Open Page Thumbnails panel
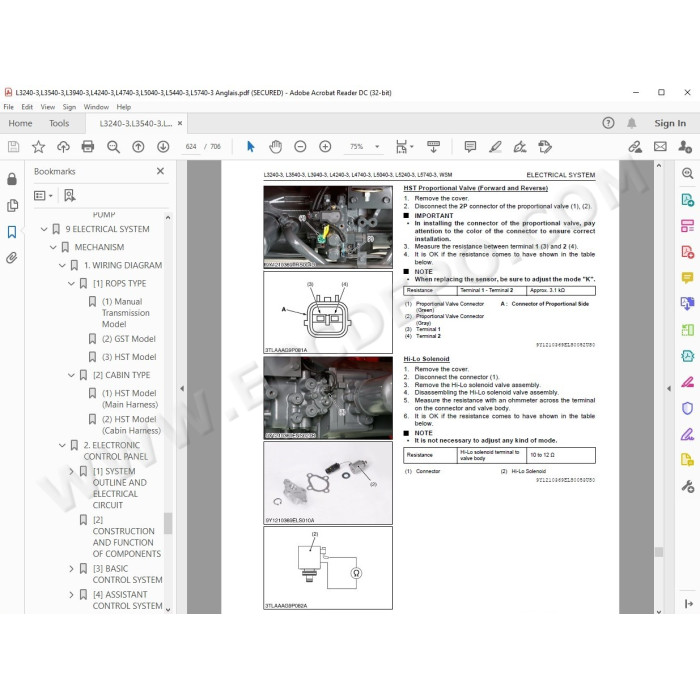700x700 pixels. [12, 205]
